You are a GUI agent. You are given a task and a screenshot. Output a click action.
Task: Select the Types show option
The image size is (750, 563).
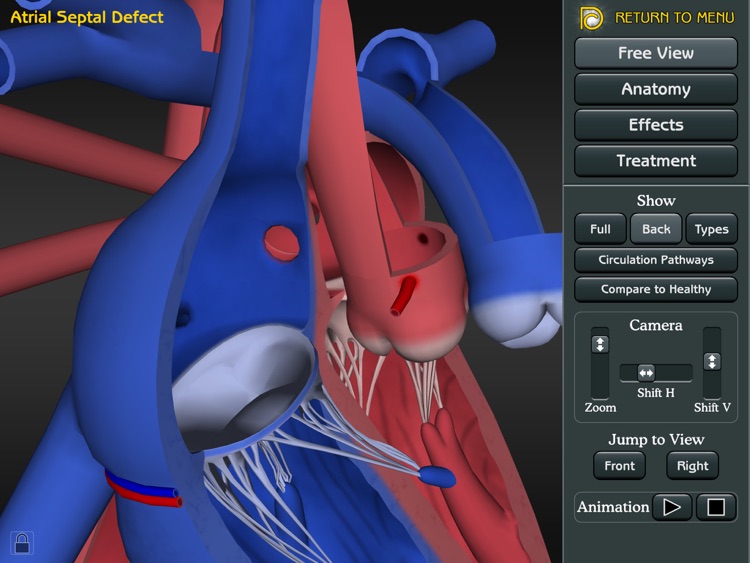click(x=711, y=229)
